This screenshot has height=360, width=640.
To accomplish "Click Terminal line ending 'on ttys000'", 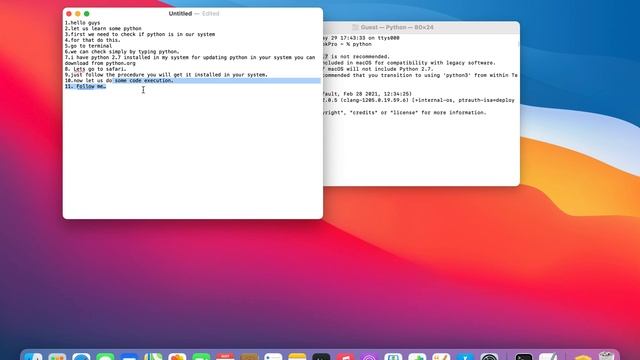I will click(361, 38).
